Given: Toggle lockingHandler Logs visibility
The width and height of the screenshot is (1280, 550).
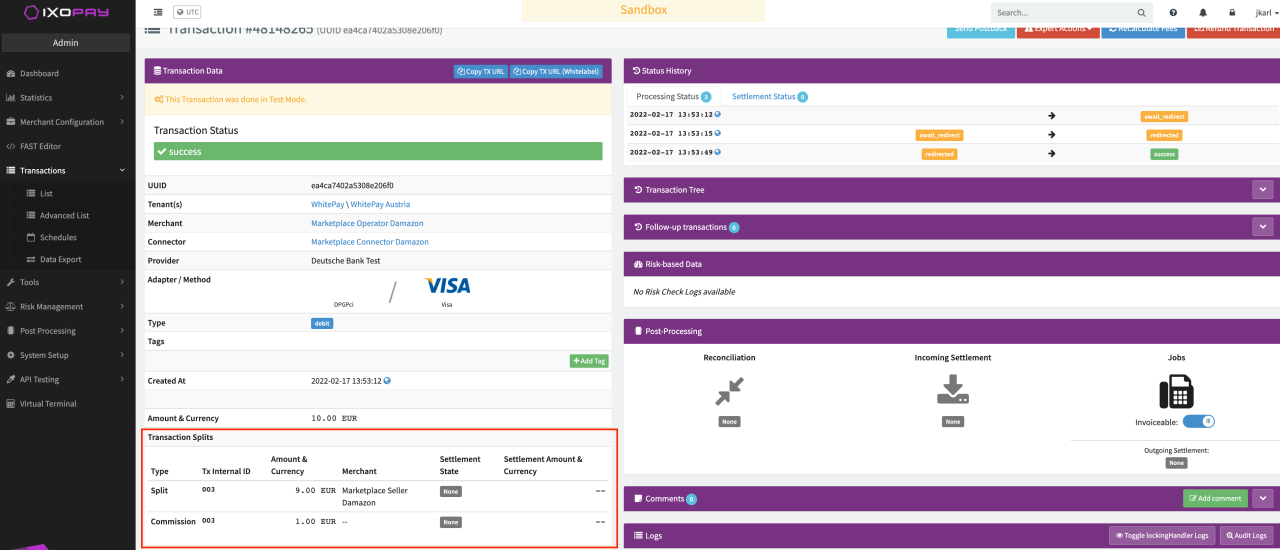Looking at the screenshot, I should [x=1162, y=536].
